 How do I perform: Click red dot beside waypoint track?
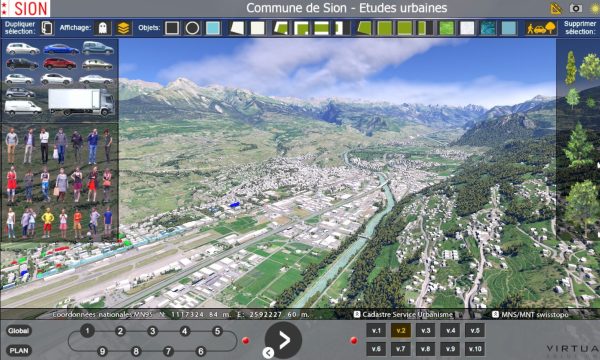point(246,340)
